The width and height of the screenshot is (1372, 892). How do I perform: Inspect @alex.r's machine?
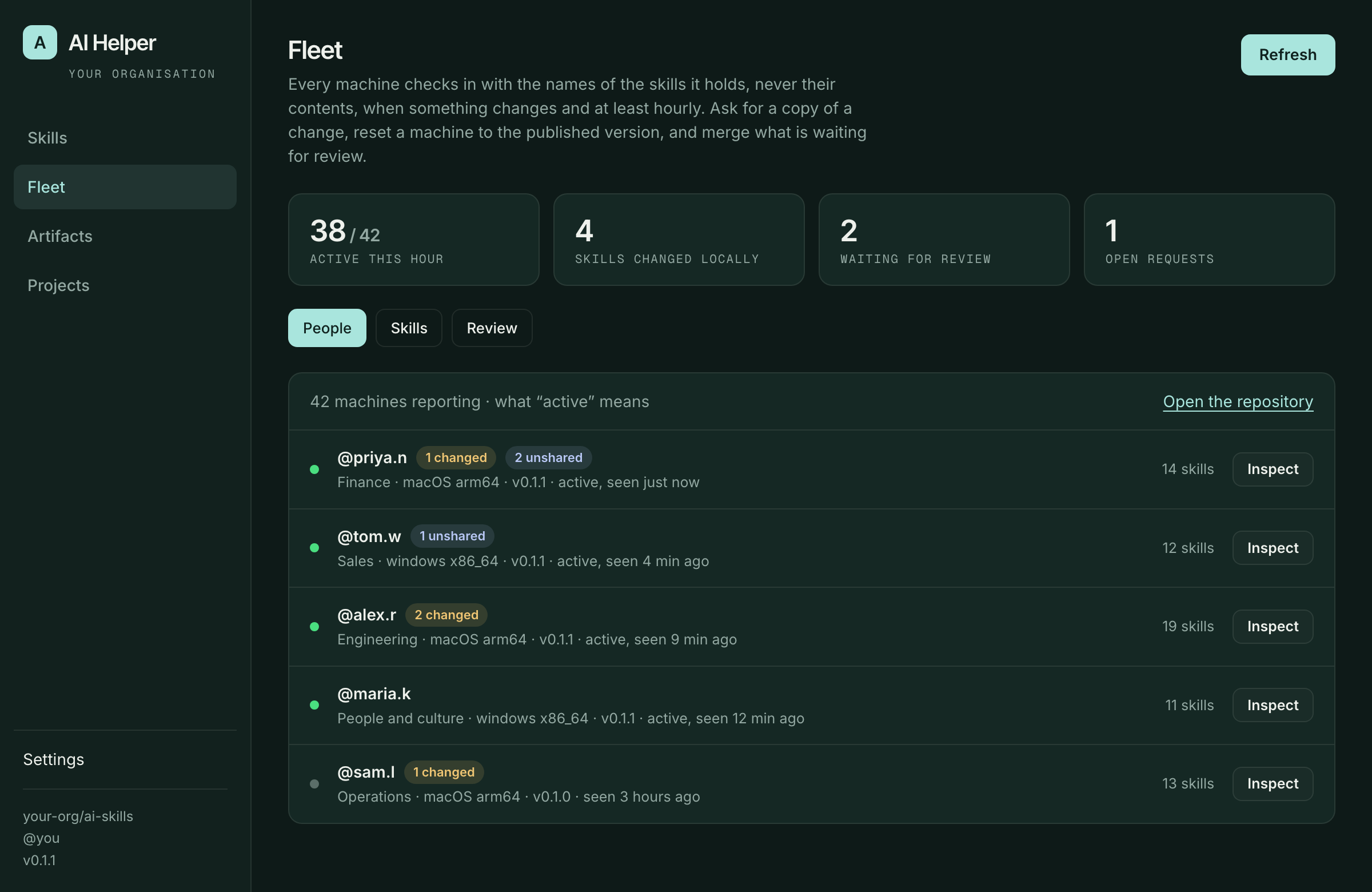pyautogui.click(x=1273, y=626)
